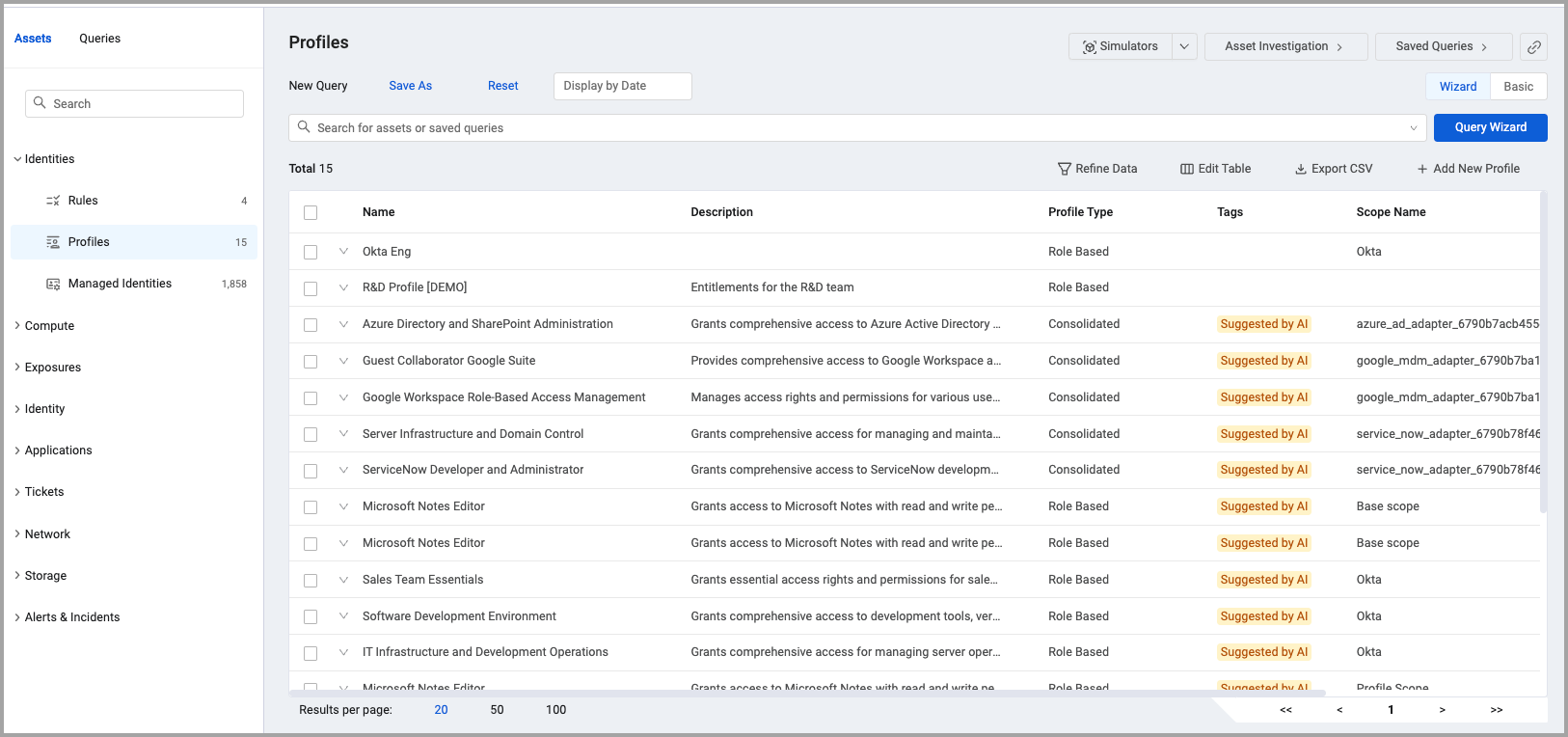Expand the Compute section
Screen dimensions: 1568x737
[x=17, y=326]
